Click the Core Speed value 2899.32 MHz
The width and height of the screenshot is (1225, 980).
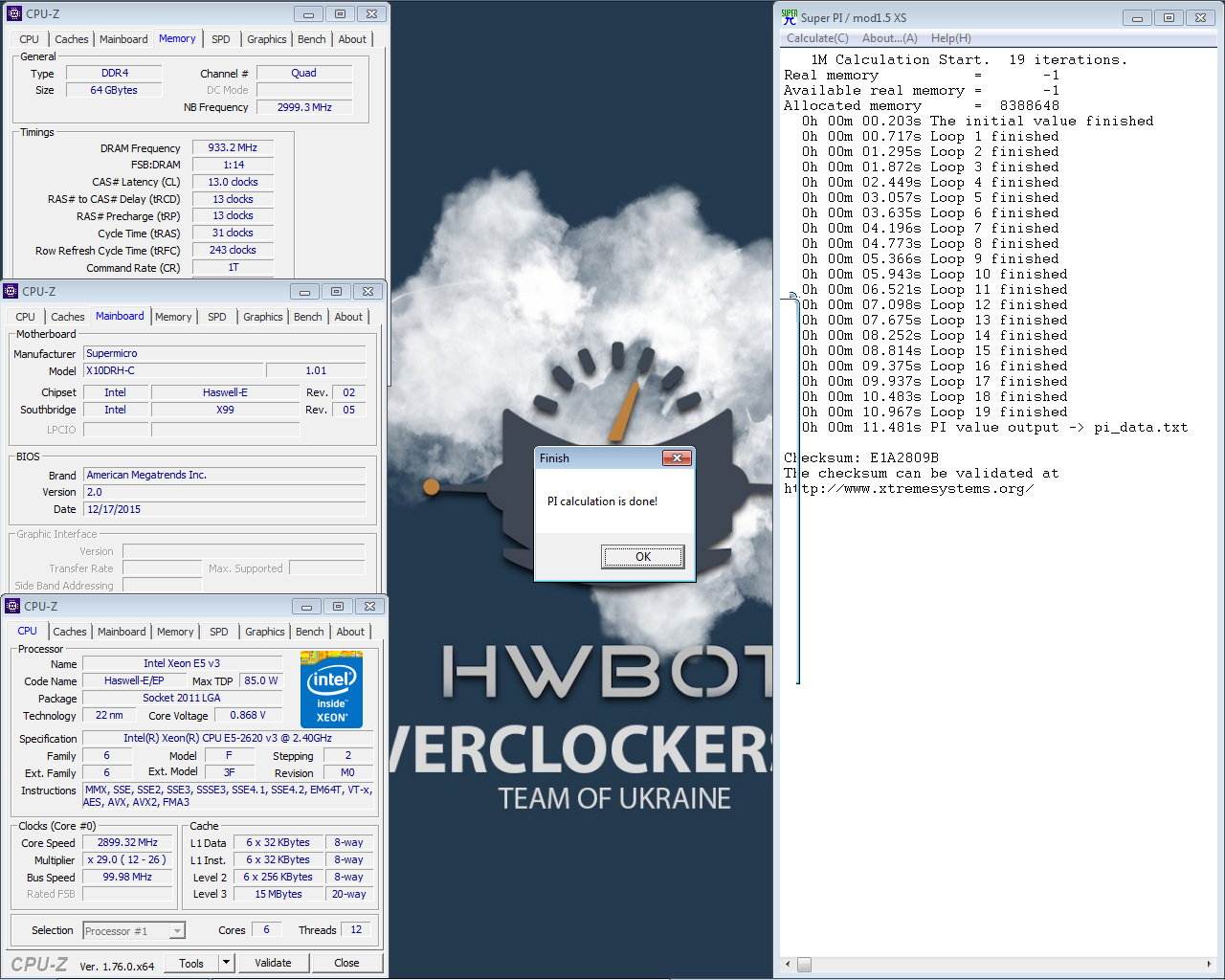pyautogui.click(x=127, y=842)
